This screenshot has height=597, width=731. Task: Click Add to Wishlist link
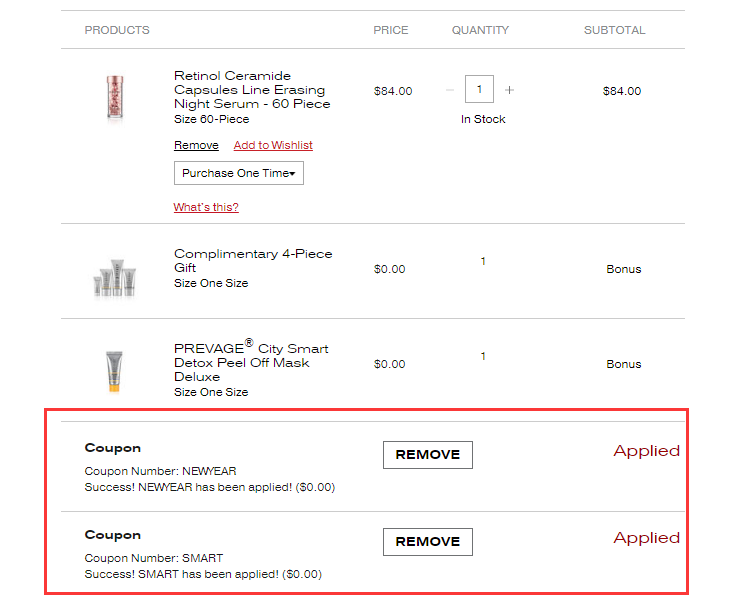pos(273,145)
